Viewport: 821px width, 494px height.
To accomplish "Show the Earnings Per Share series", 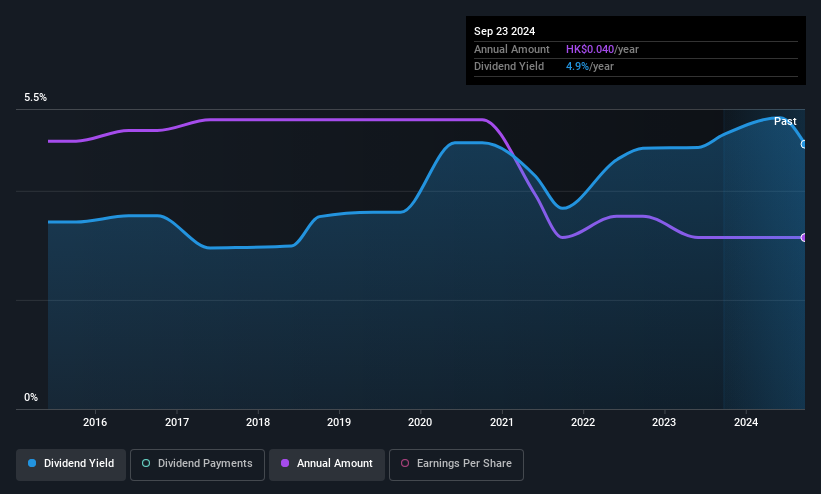I will pyautogui.click(x=456, y=465).
